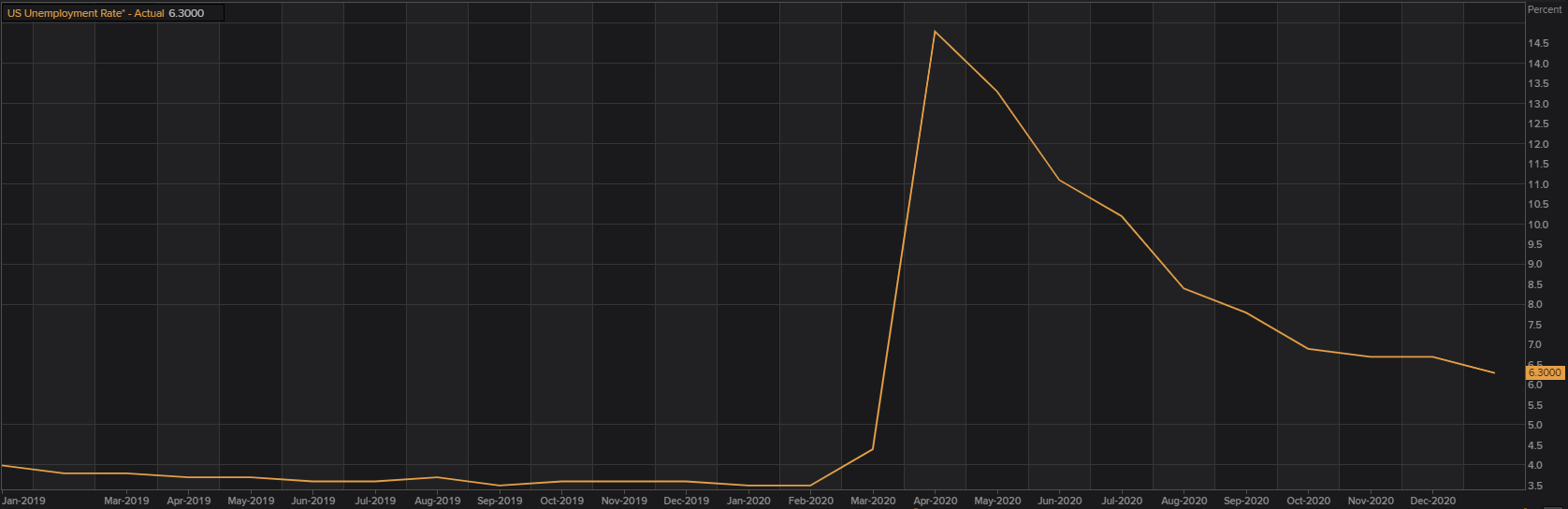Click the Nov-2019 date label
This screenshot has height=509, width=1568.
point(624,501)
